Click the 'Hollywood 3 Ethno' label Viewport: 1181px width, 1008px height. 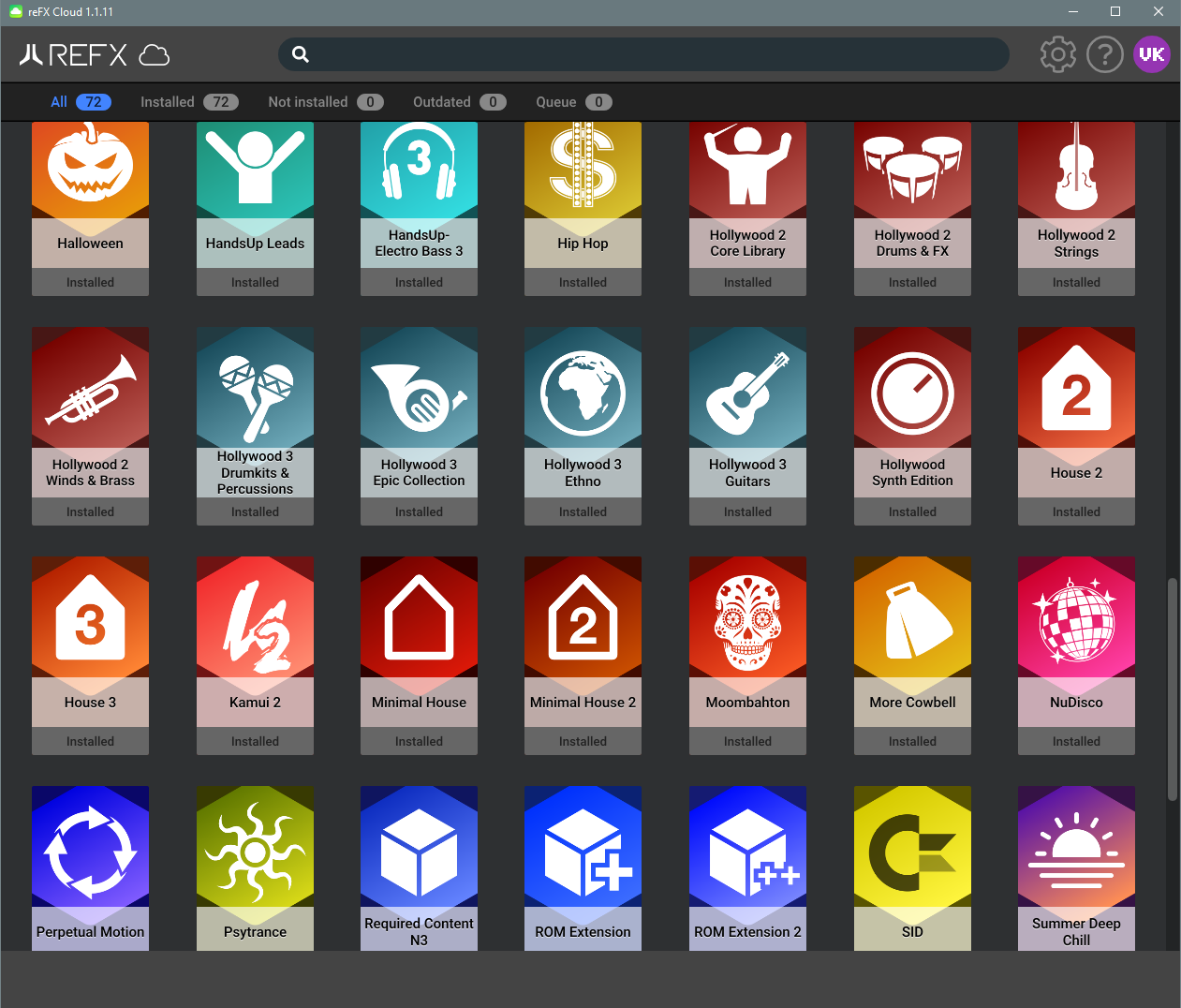[583, 473]
